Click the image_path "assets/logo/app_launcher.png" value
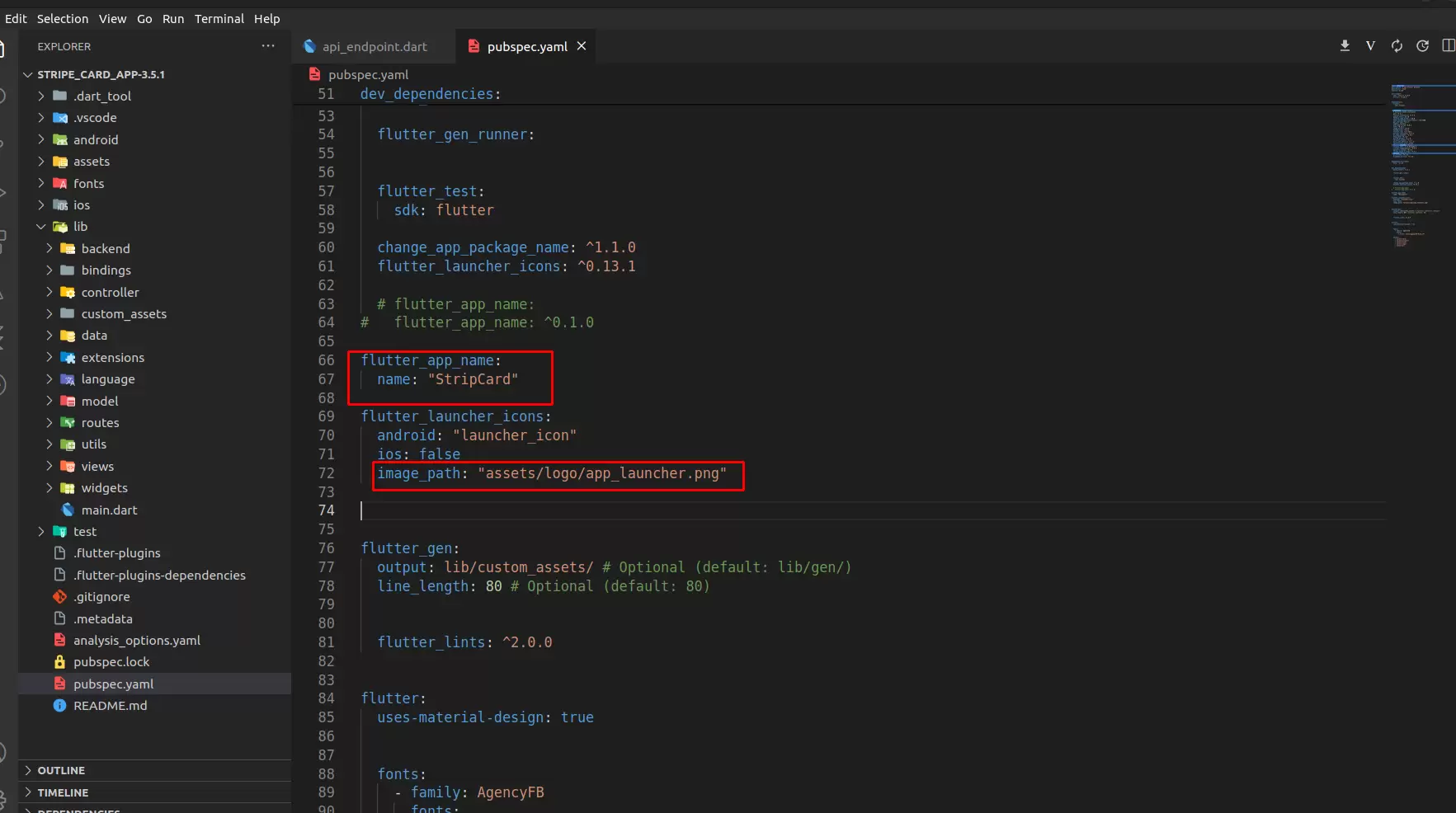This screenshot has height=813, width=1456. (602, 473)
